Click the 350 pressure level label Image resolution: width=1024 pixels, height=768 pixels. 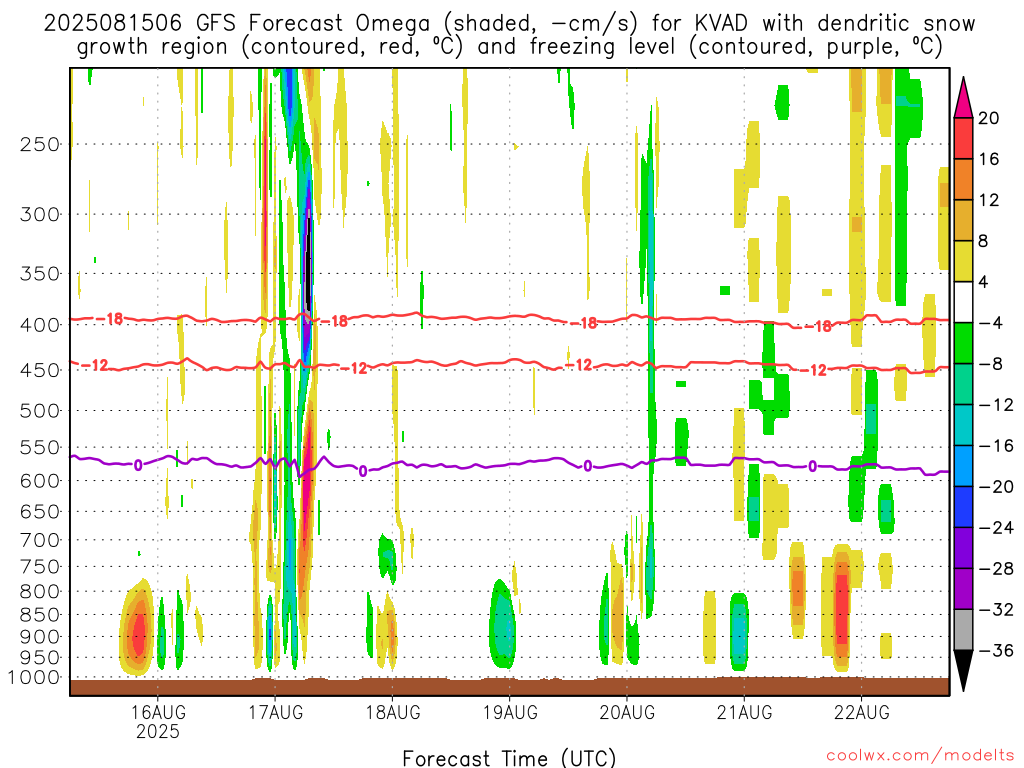coord(40,274)
